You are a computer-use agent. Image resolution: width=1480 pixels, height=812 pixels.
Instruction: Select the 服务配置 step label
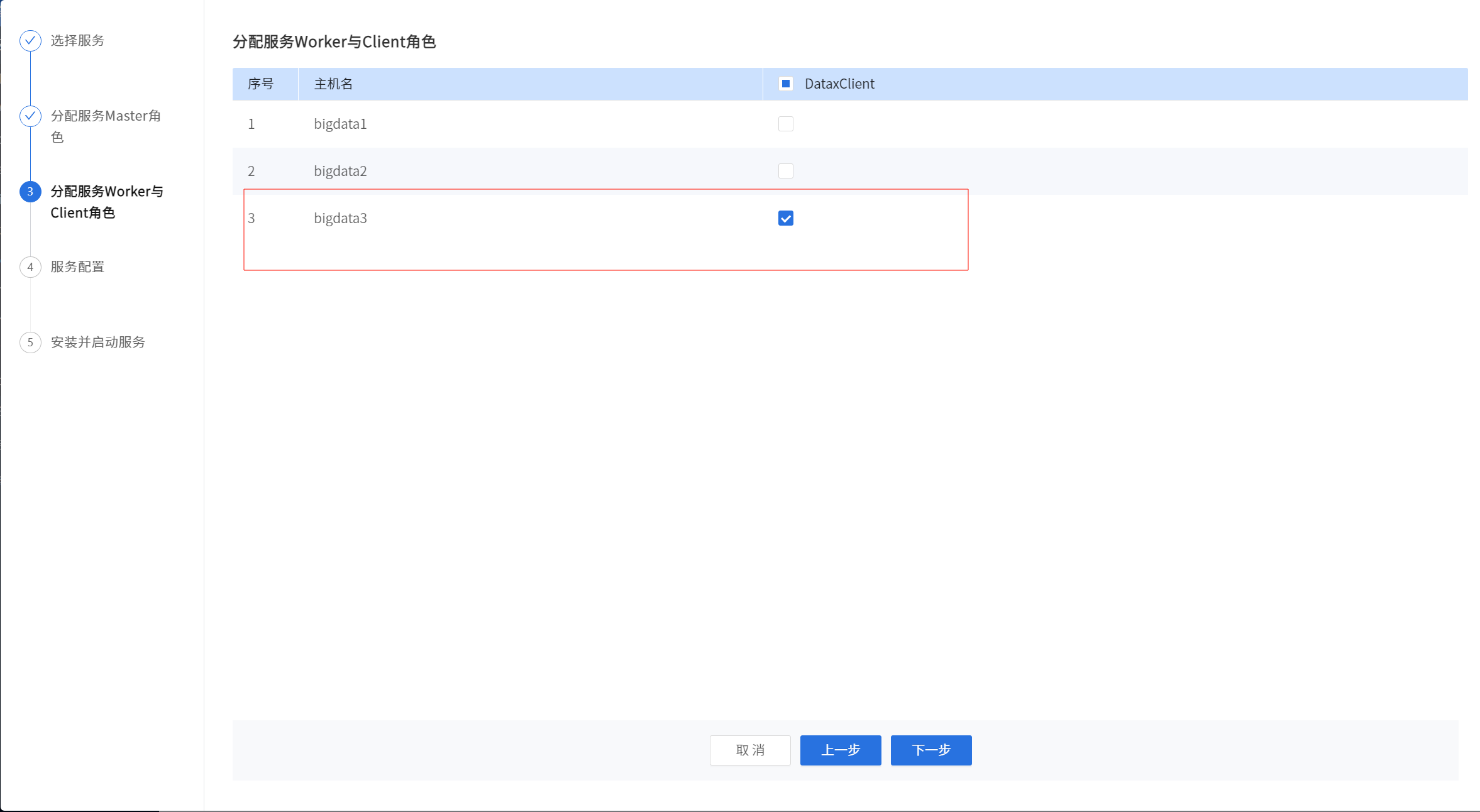(x=77, y=267)
